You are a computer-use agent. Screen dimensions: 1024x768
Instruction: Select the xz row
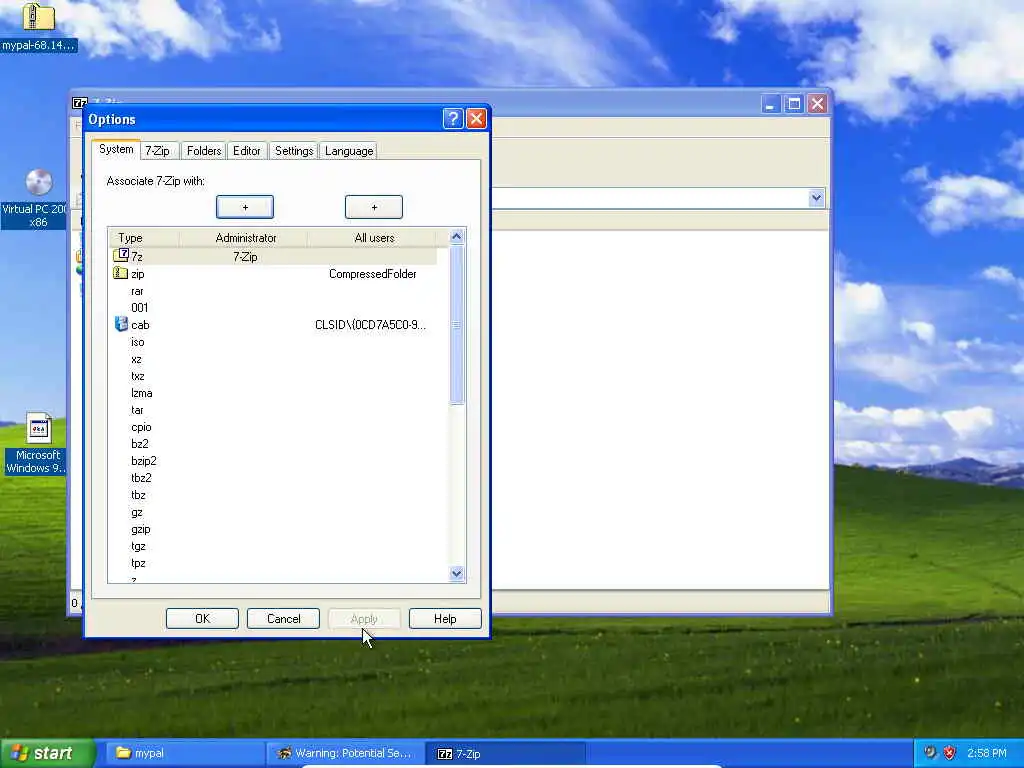272,359
